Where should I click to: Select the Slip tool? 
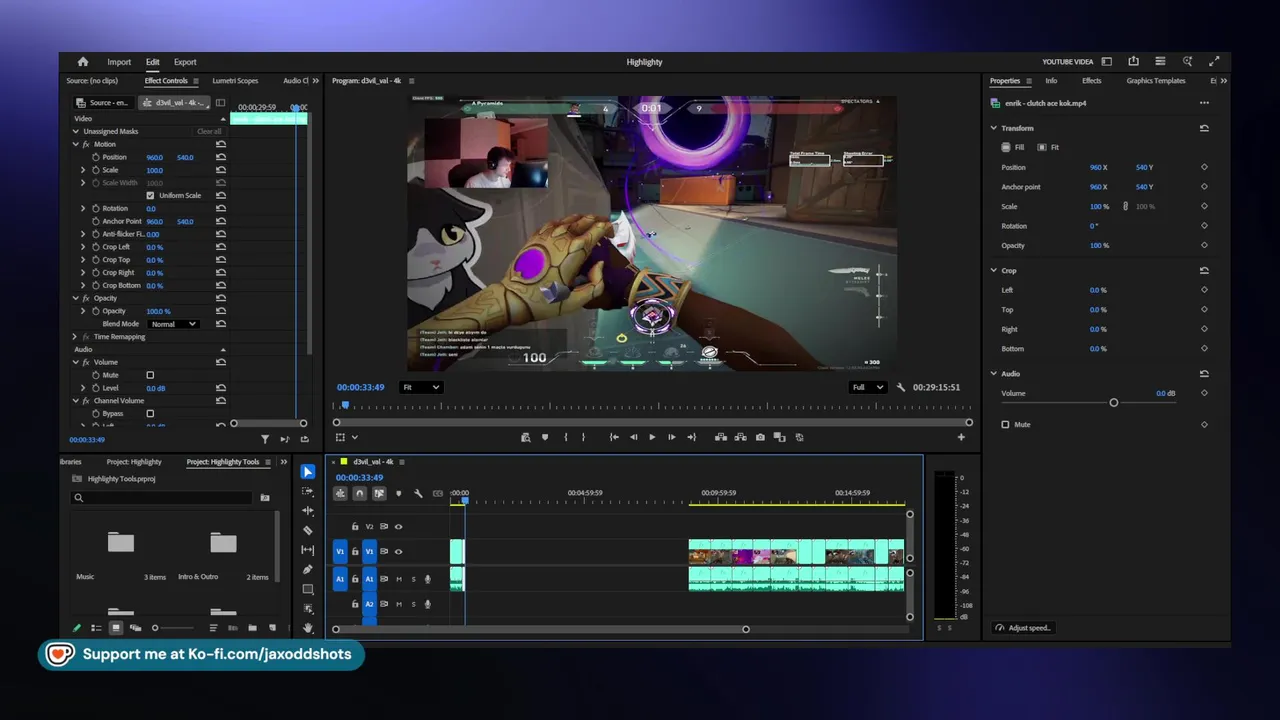tap(308, 550)
